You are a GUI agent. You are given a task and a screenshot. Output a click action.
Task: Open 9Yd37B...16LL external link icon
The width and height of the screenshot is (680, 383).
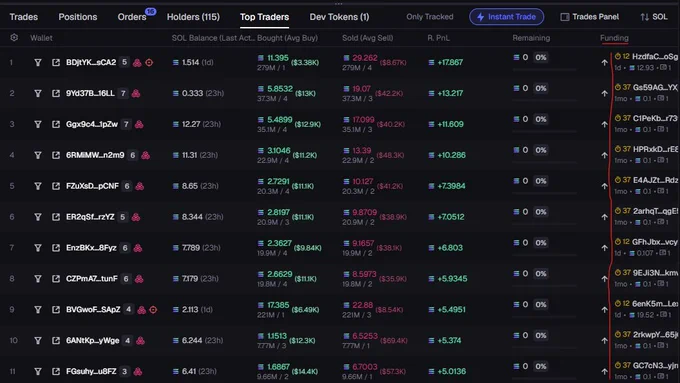pos(56,93)
